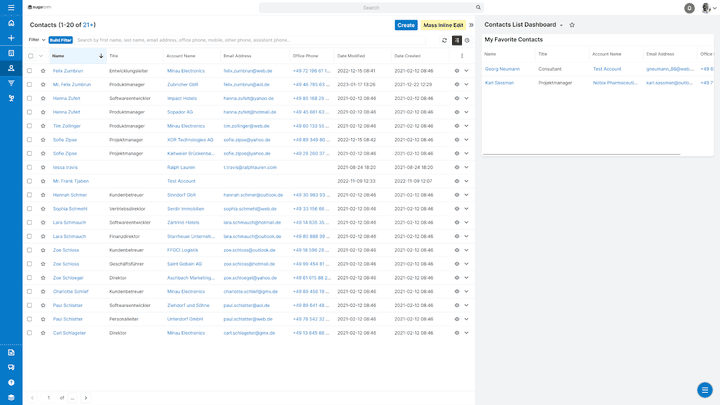Check the Mr. Frank Tjaben row

pos(29,181)
